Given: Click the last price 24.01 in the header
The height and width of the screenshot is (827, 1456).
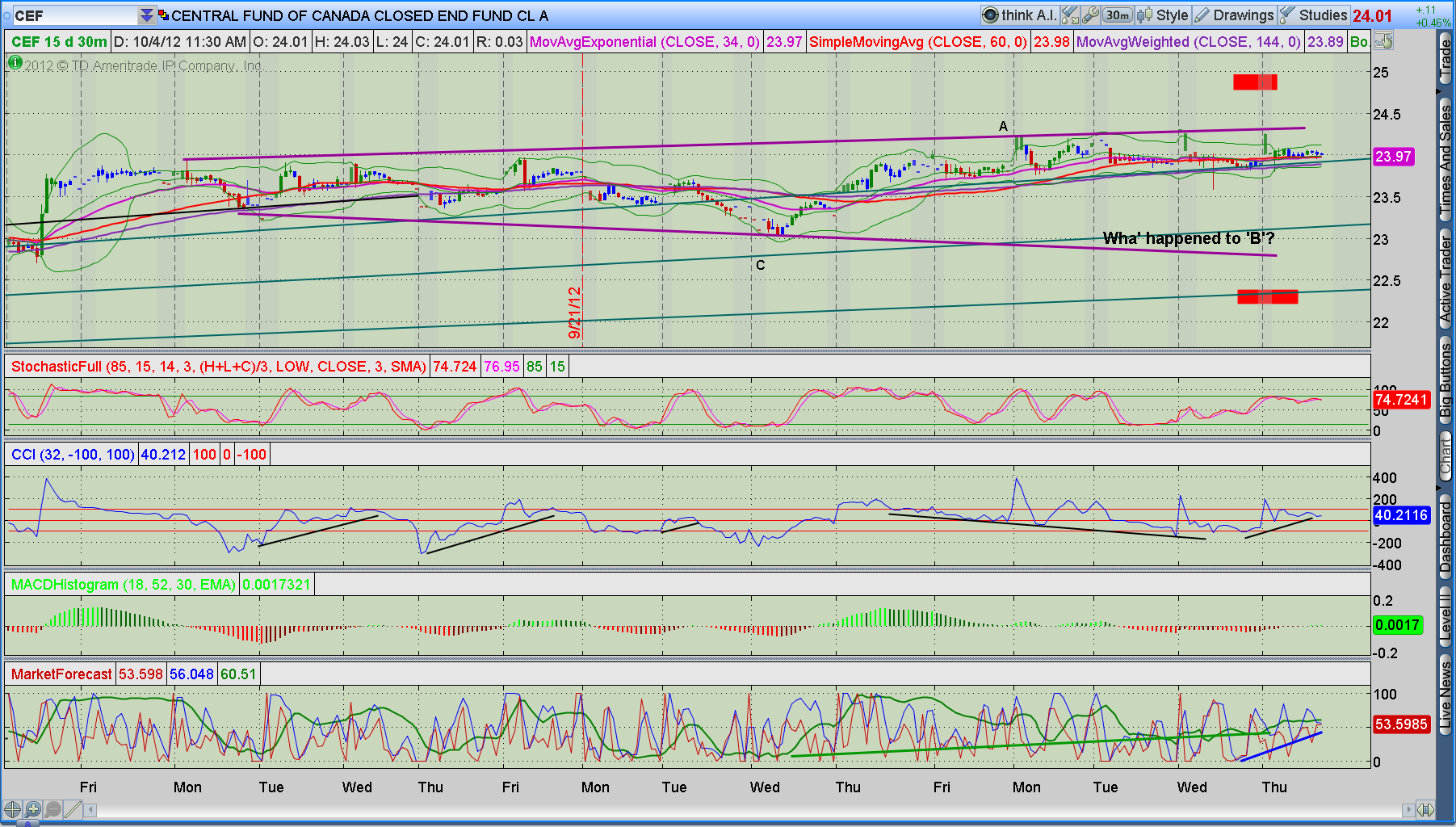Looking at the screenshot, I should pos(1372,16).
